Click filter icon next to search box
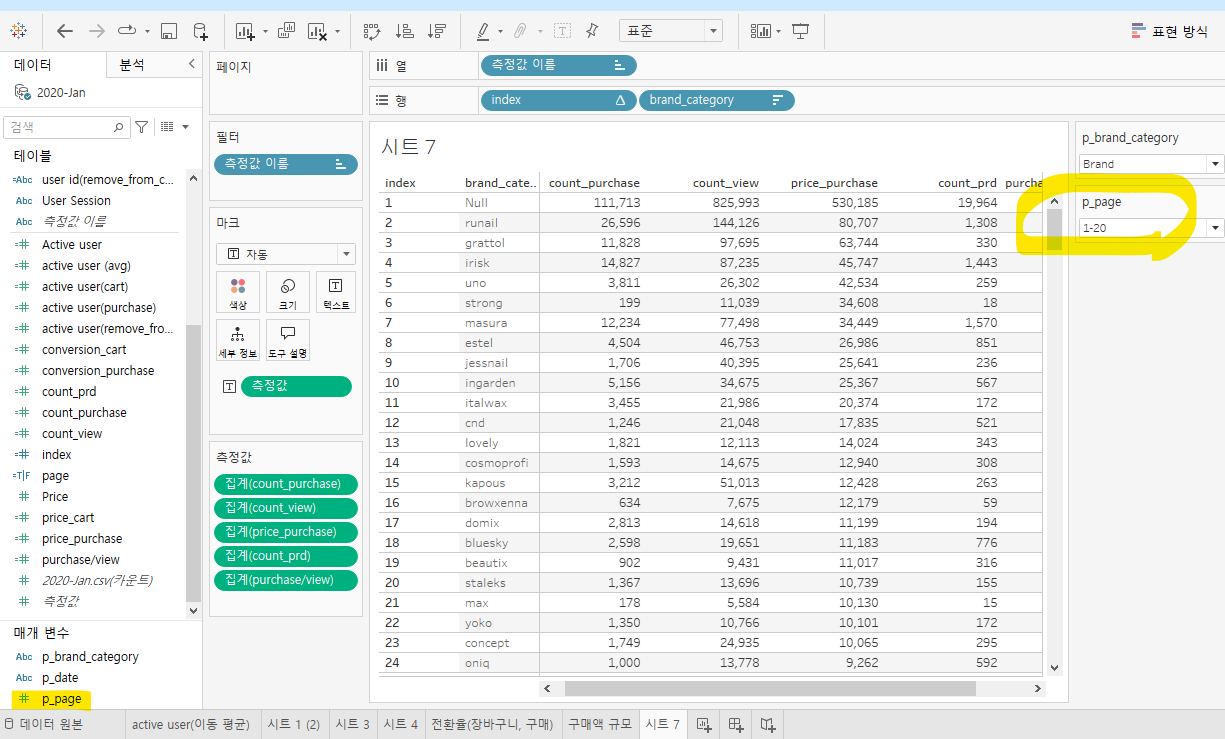 (x=142, y=127)
